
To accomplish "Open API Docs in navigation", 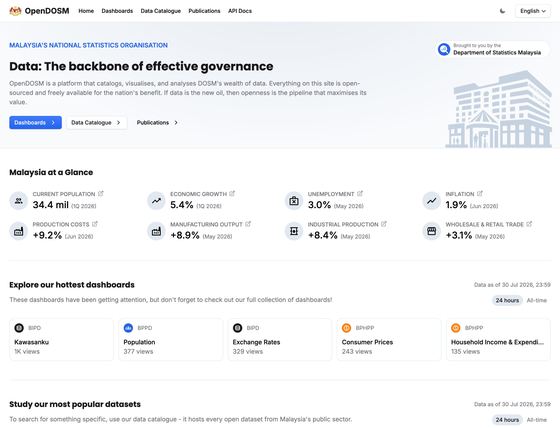I will pyautogui.click(x=240, y=11).
